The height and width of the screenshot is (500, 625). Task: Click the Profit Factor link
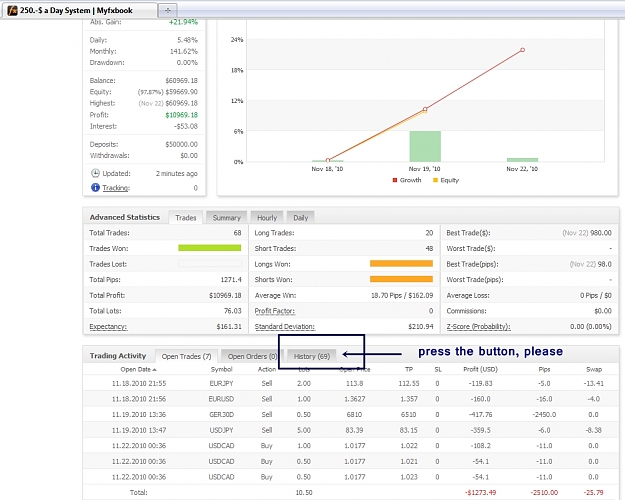click(x=275, y=311)
